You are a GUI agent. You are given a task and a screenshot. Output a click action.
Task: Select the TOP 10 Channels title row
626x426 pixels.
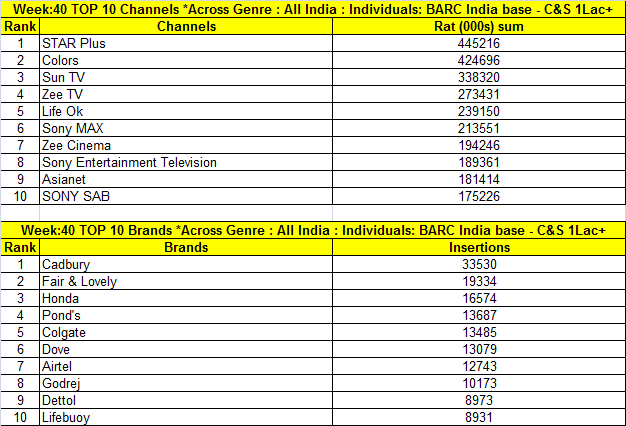coord(313,9)
